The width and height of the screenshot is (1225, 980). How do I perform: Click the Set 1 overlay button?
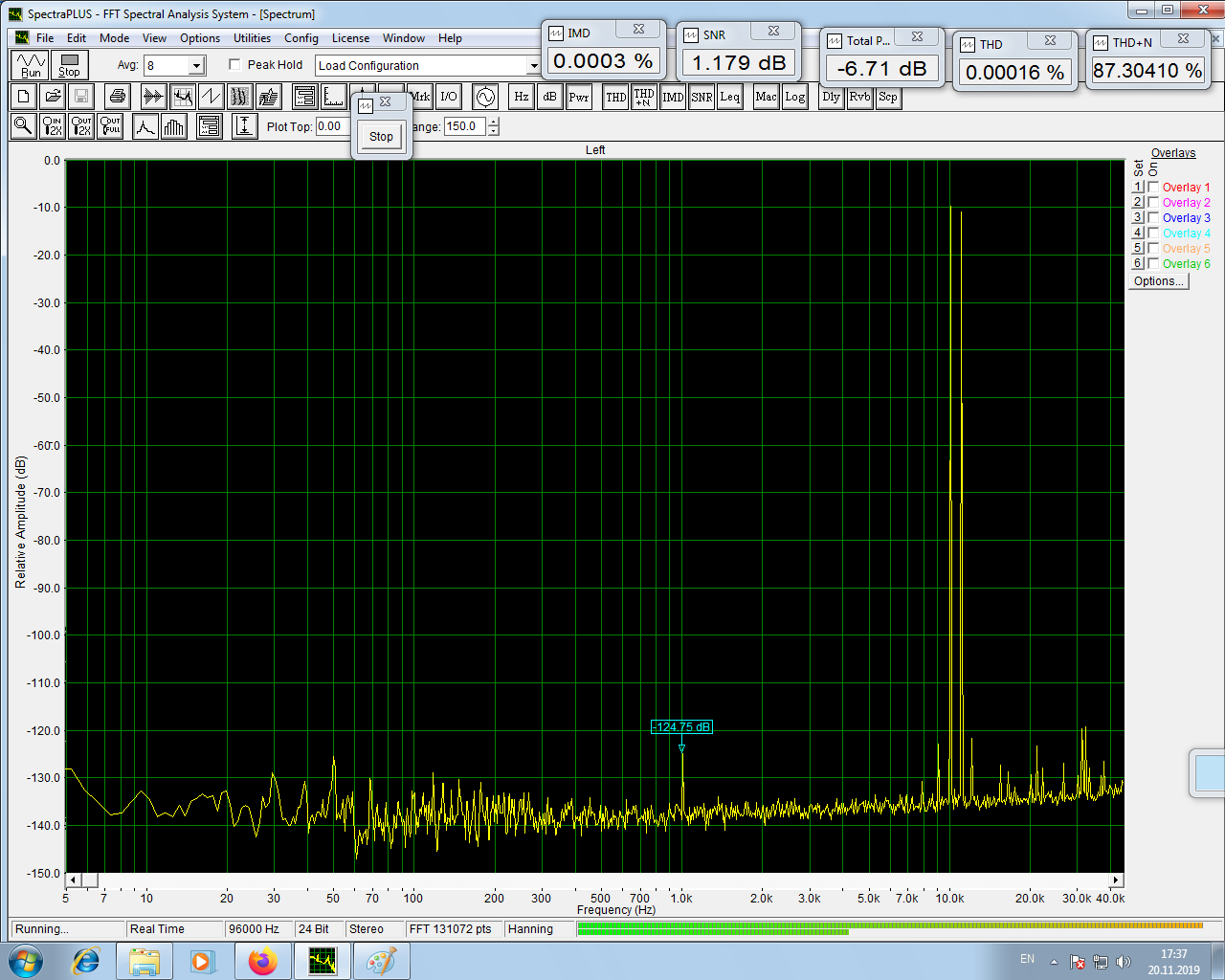[1138, 188]
